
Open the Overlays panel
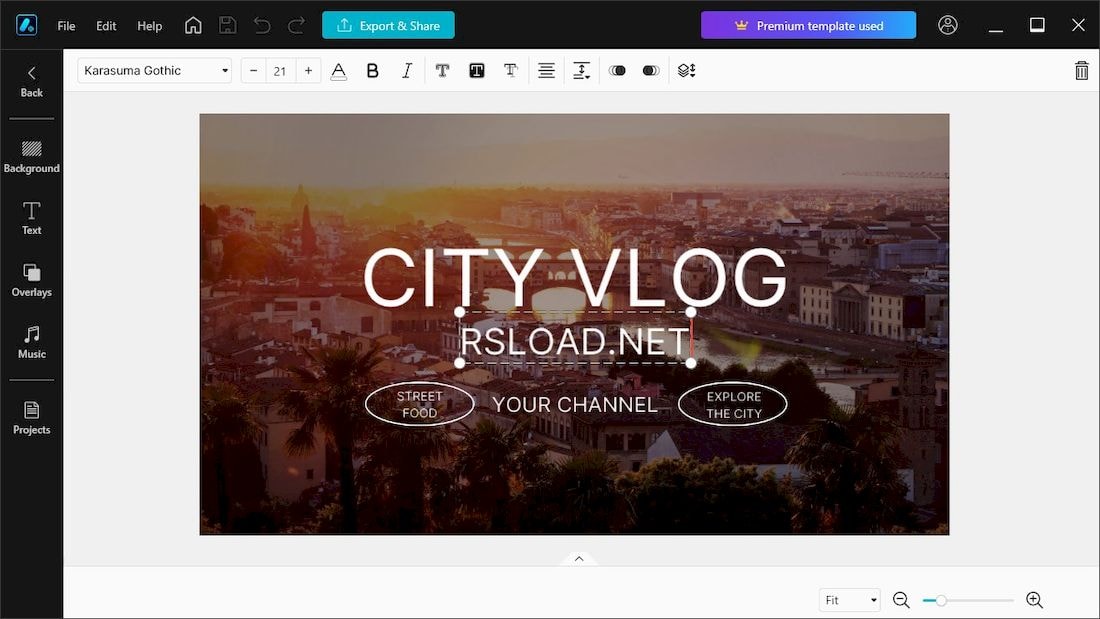32,280
